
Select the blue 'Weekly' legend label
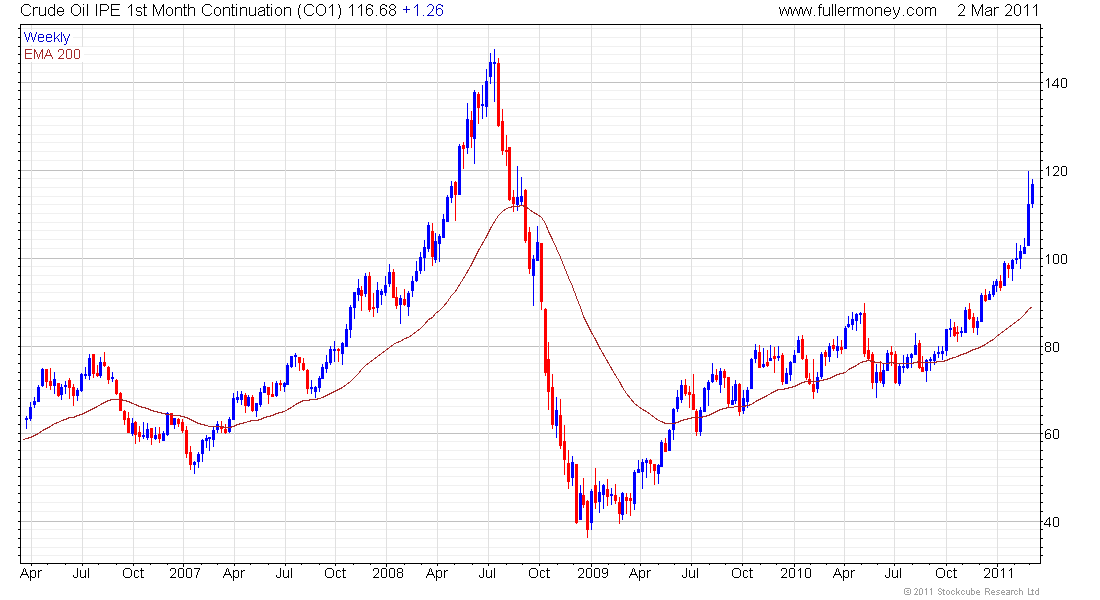(x=47, y=37)
